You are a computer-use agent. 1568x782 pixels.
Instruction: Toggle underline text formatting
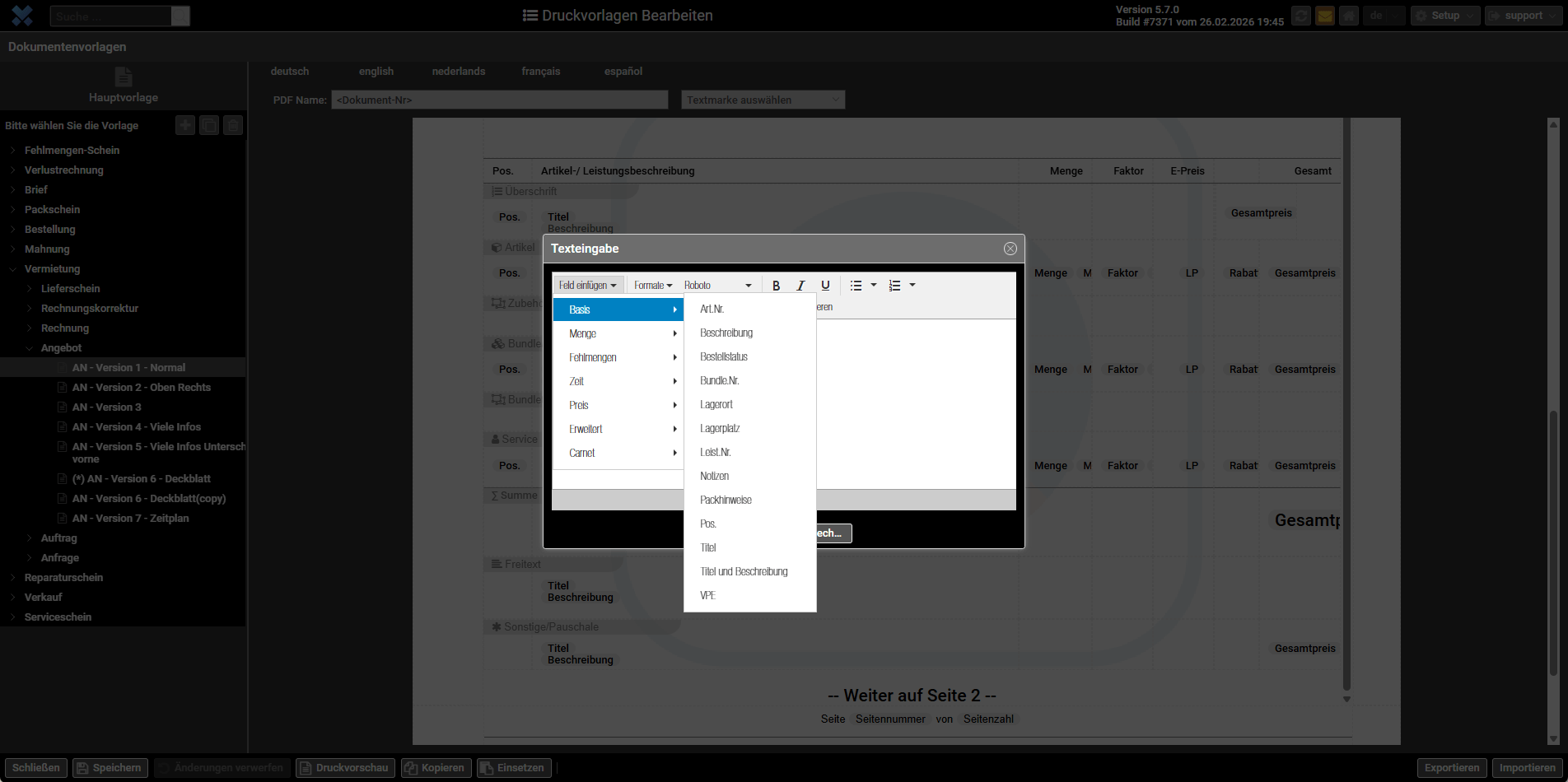[825, 286]
